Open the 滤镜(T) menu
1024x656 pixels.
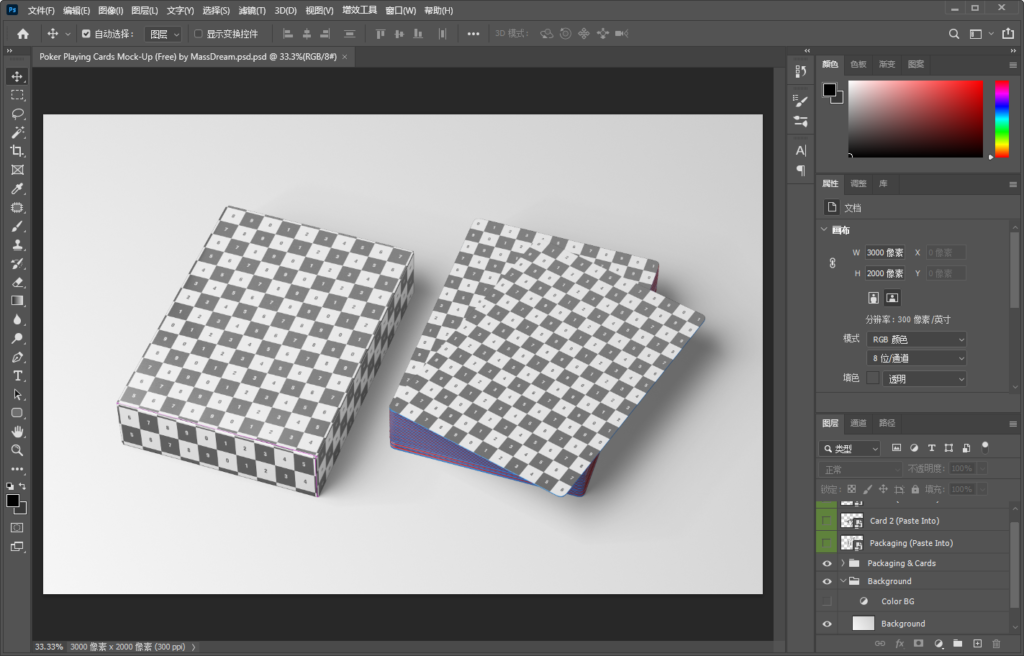pyautogui.click(x=252, y=10)
